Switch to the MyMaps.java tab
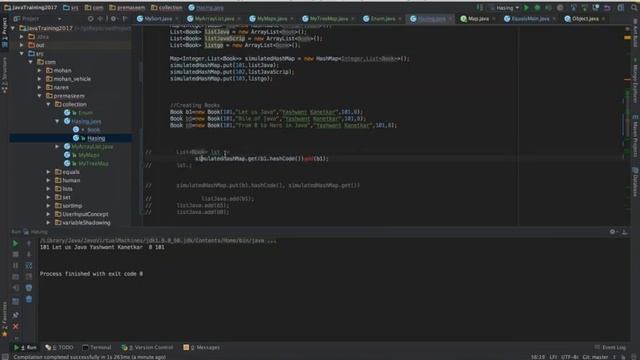This screenshot has width=640, height=360. coord(271,19)
